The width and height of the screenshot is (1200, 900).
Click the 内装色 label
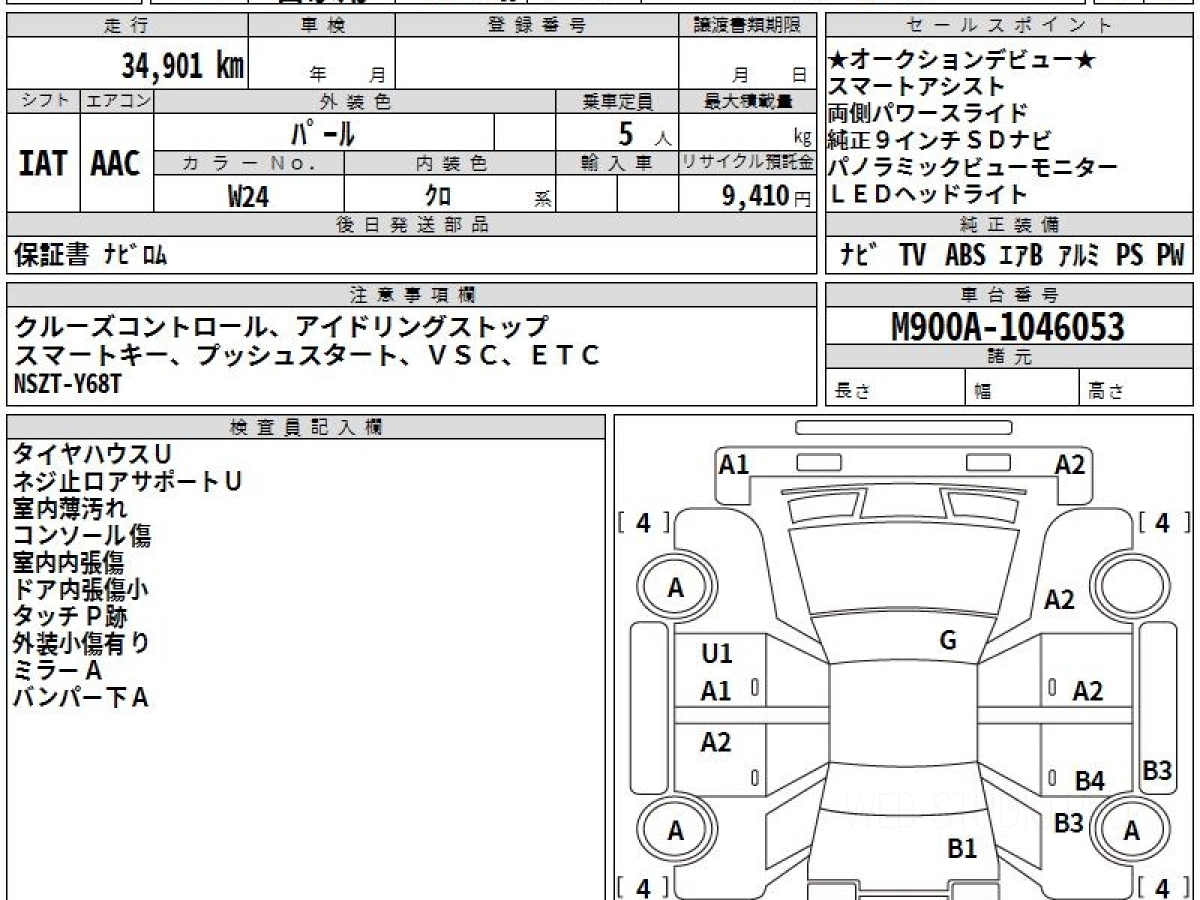450,164
